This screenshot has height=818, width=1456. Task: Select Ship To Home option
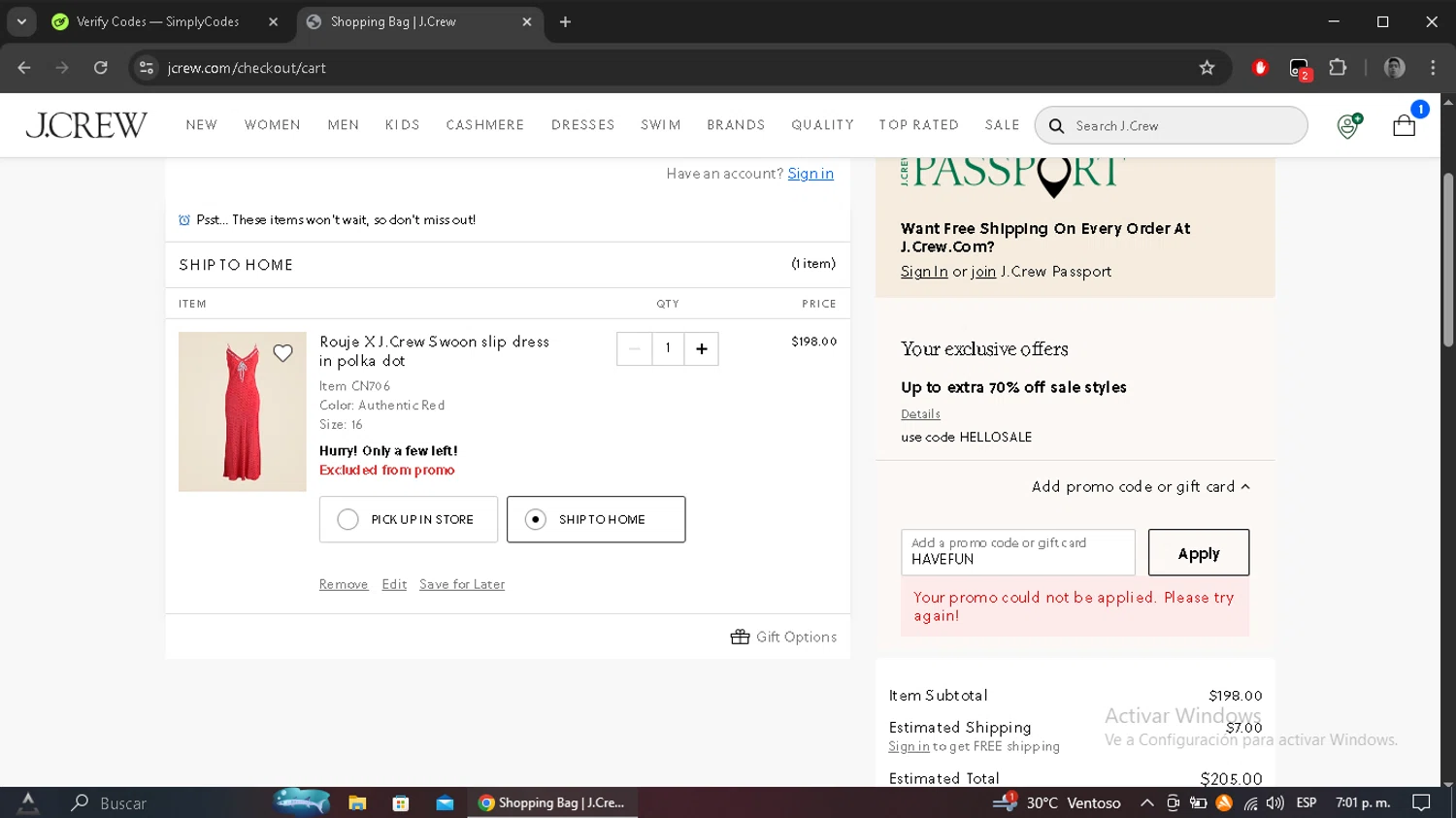point(596,519)
